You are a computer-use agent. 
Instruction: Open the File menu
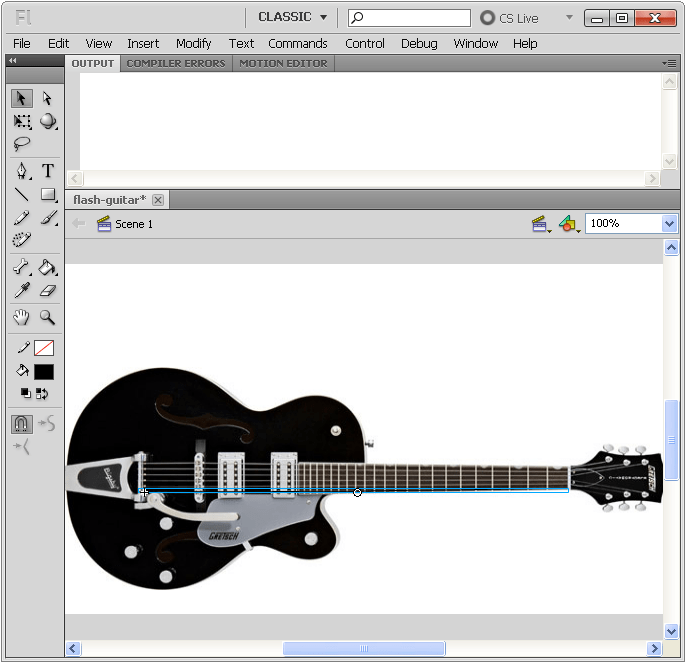coord(21,43)
